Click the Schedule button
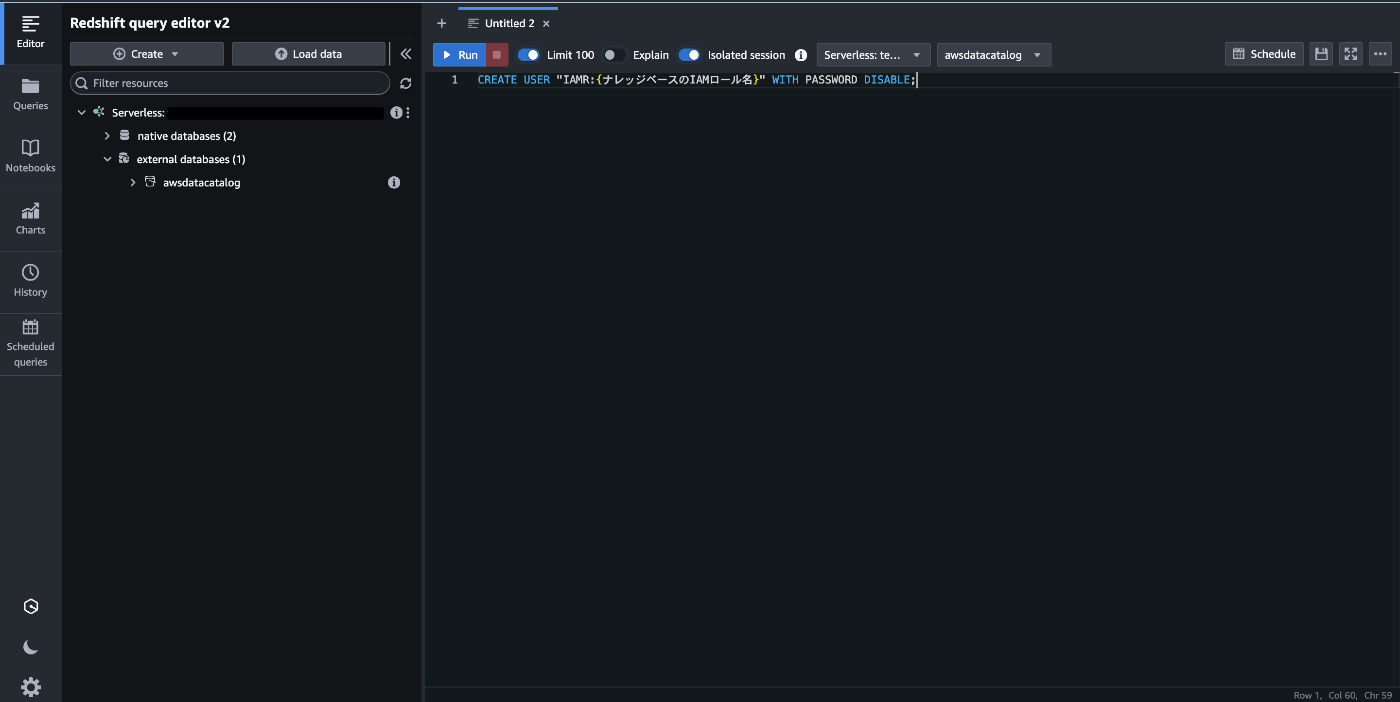This screenshot has width=1400, height=702. click(1264, 54)
